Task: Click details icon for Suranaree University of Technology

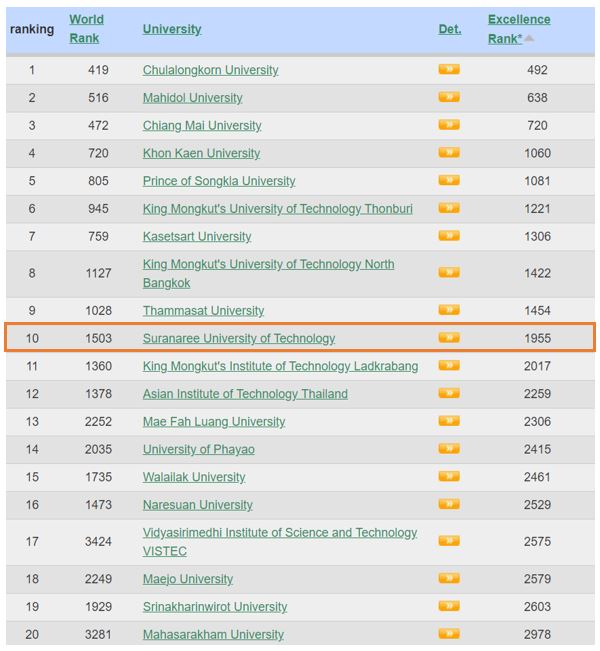Action: point(449,337)
